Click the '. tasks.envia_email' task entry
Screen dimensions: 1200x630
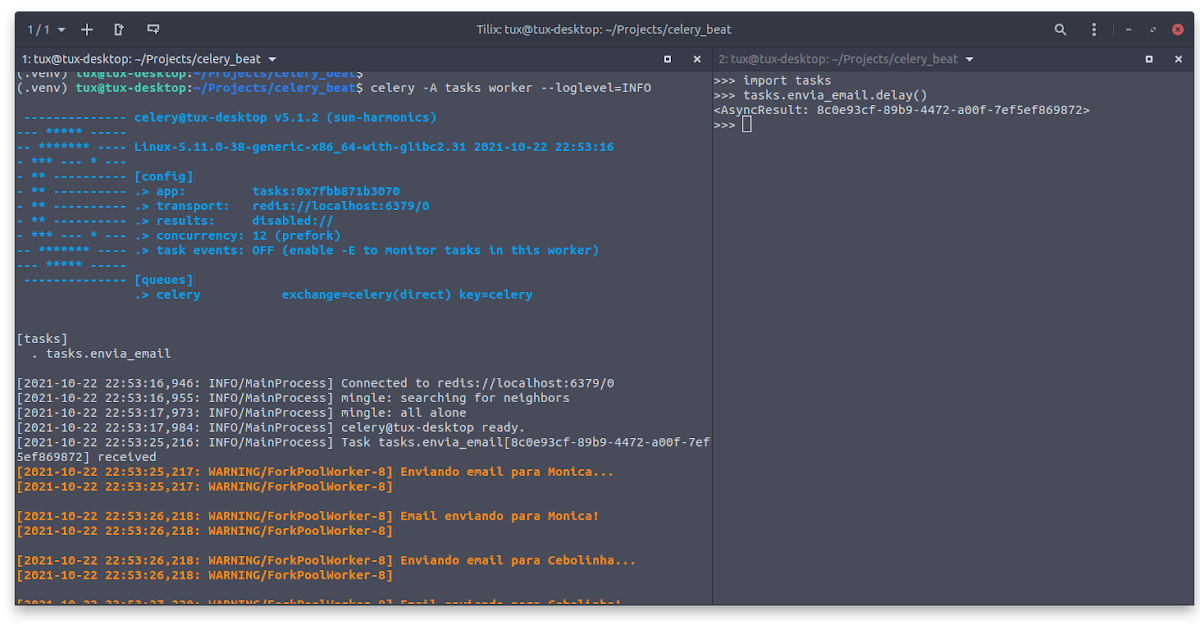[x=101, y=354]
